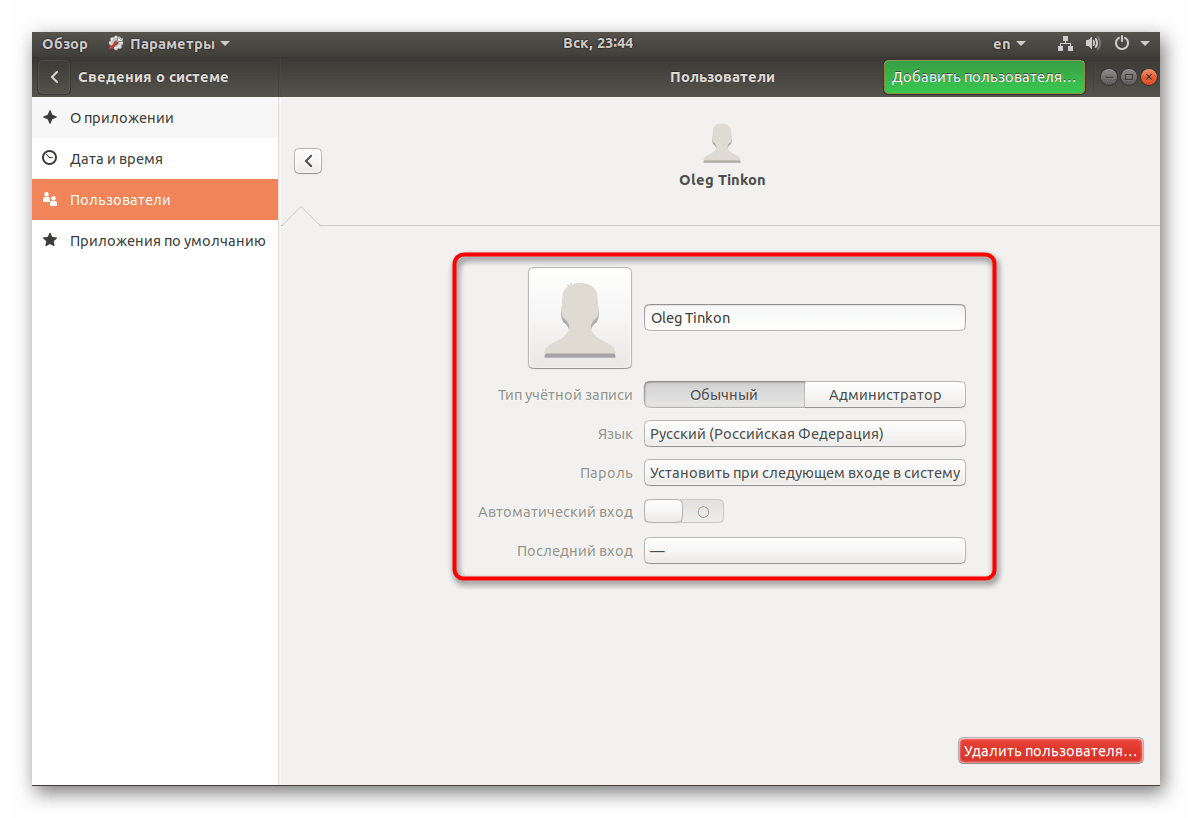Click the back arrow in the header bar
Image resolution: width=1192 pixels, height=818 pixels.
click(x=54, y=77)
